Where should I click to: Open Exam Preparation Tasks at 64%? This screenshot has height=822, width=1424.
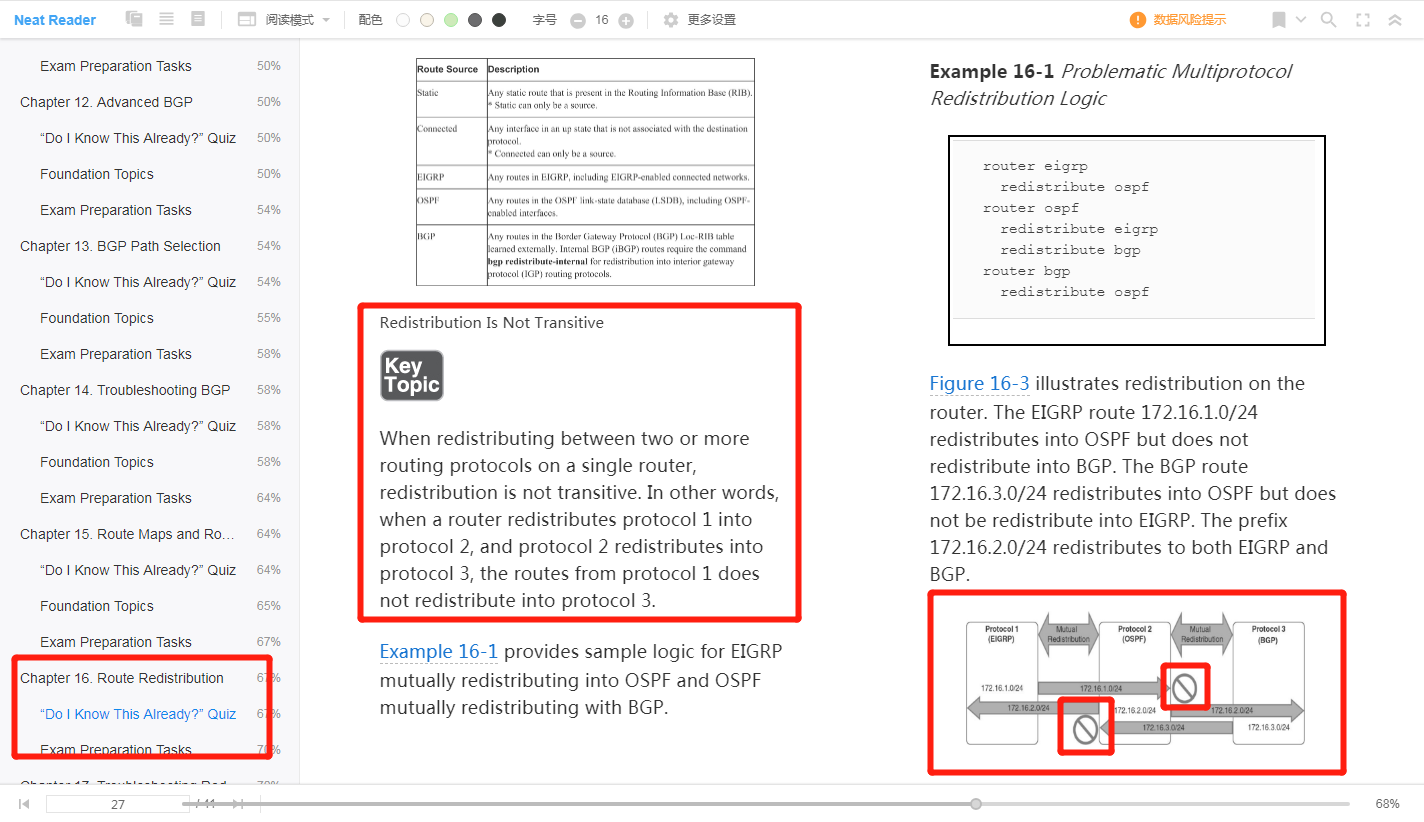point(116,498)
